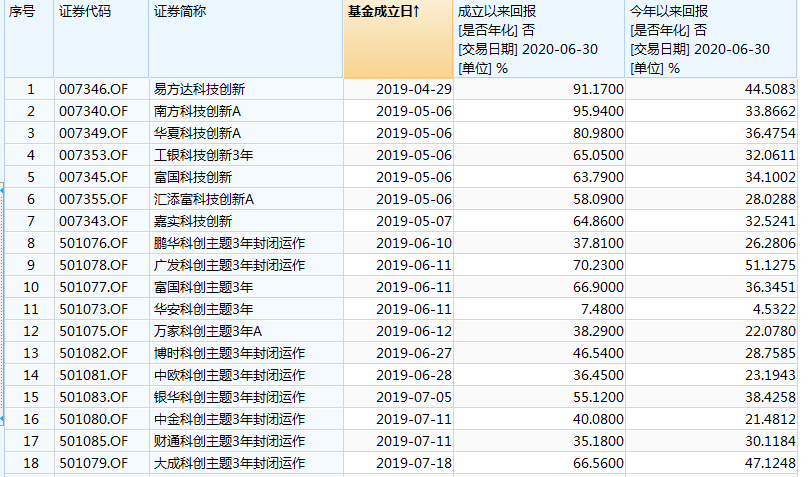Image resolution: width=812 pixels, height=477 pixels.
Task: Select 财通科创主题3年封闭运作 fund name
Action: click(x=229, y=441)
